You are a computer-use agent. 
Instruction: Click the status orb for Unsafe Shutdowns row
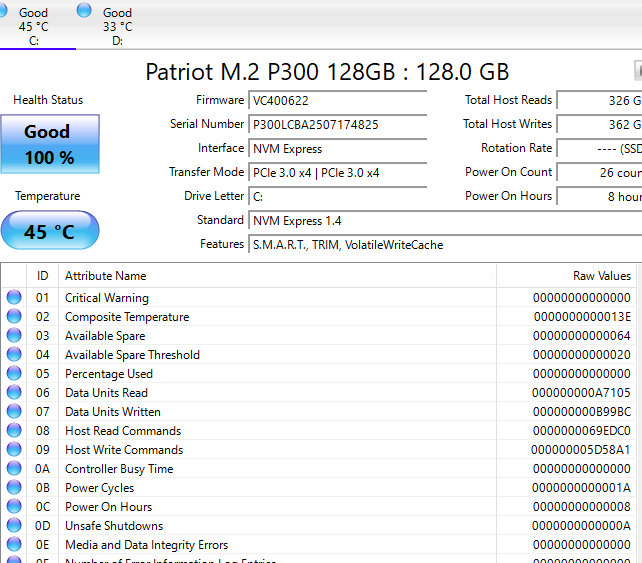coord(14,525)
